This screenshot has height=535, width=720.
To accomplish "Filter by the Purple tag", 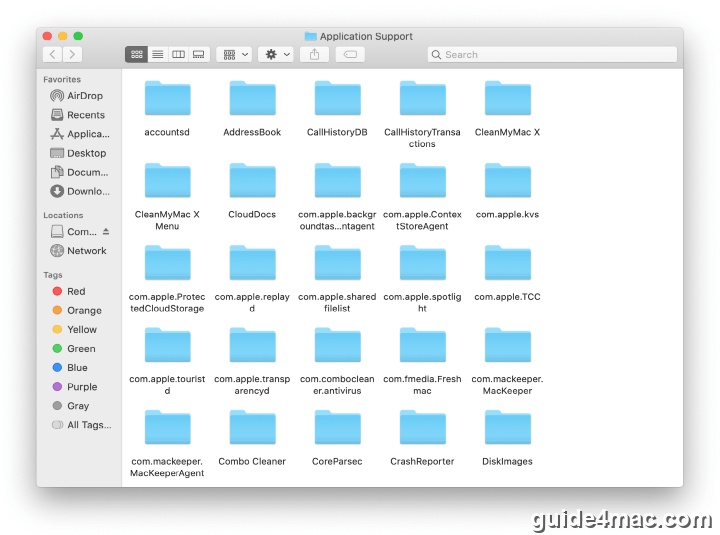I will 75,387.
